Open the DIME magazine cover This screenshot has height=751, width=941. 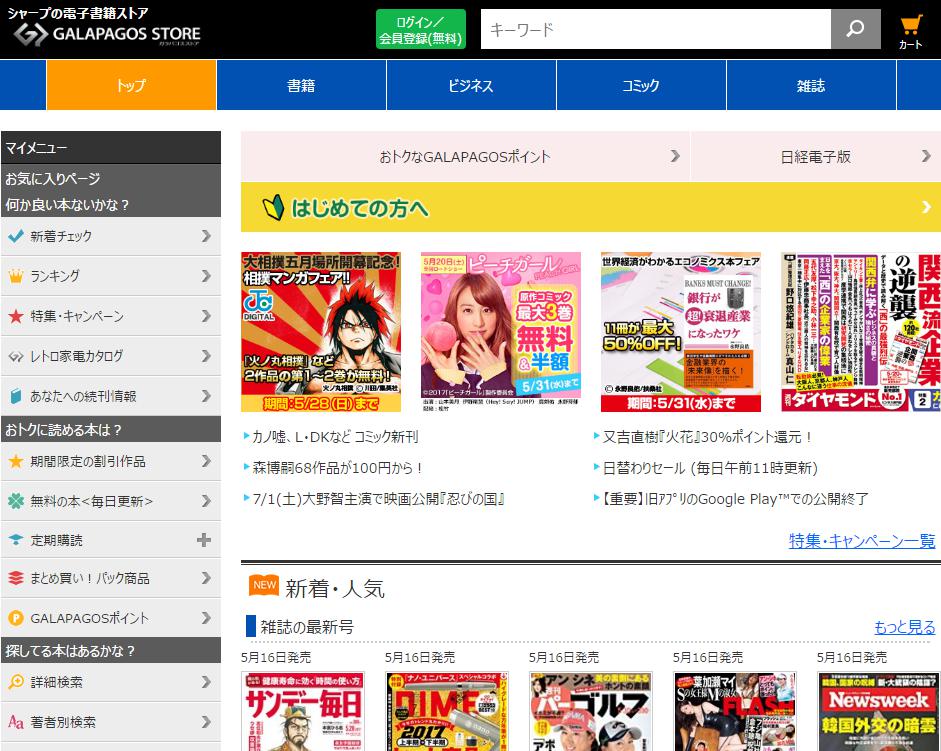447,711
